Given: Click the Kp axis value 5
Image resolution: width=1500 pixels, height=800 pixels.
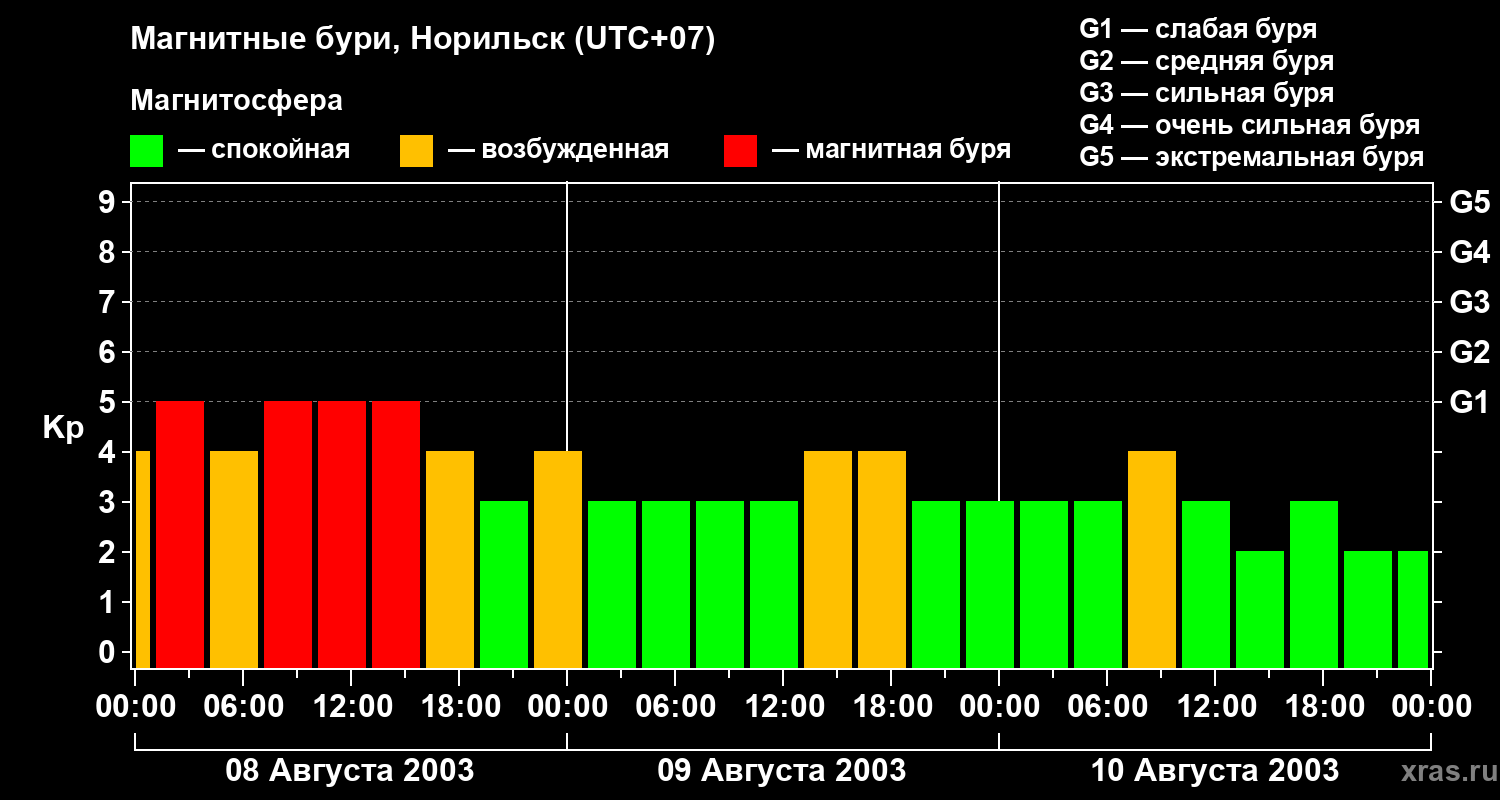Looking at the screenshot, I should point(109,402).
